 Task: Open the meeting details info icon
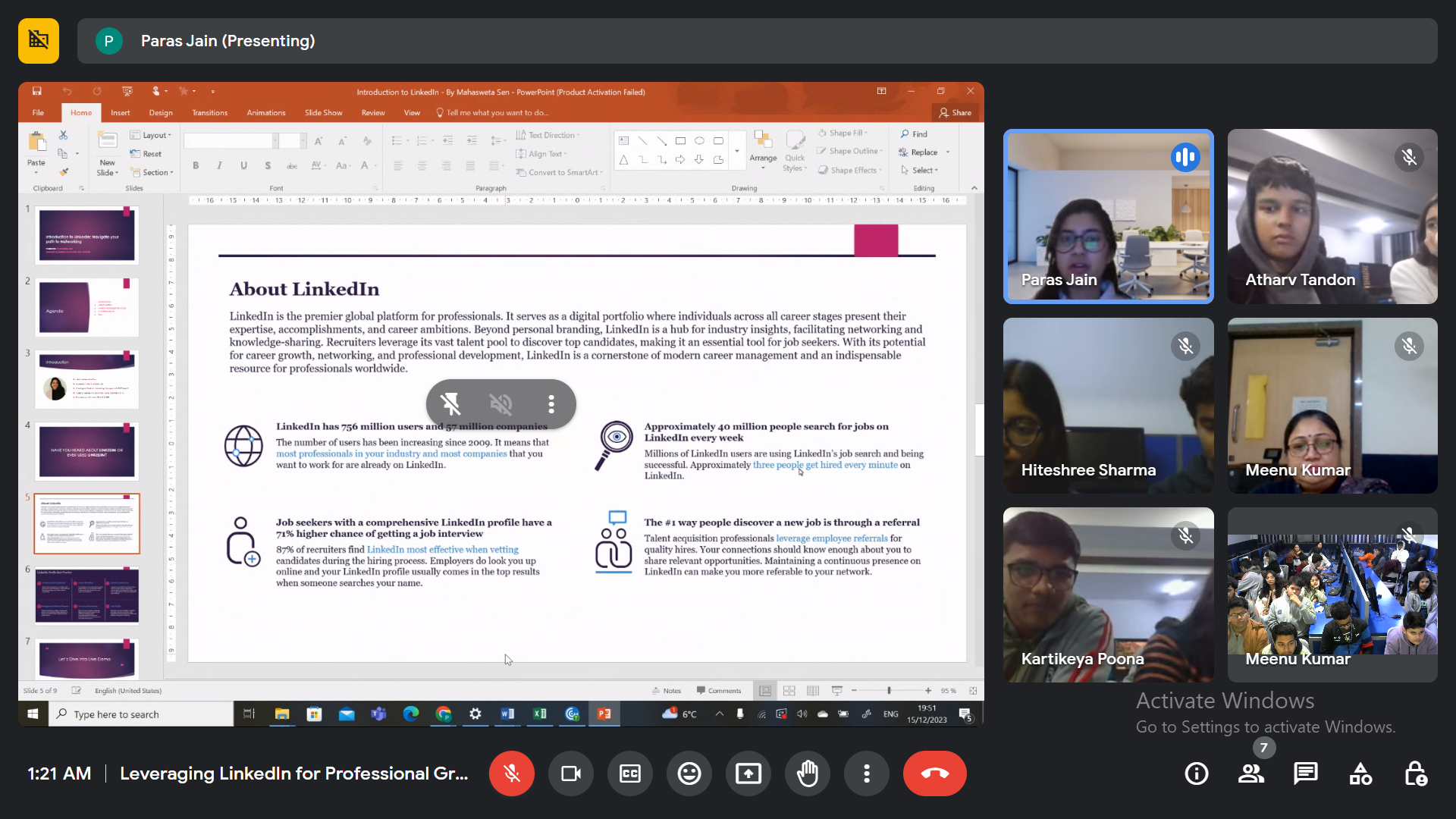click(1196, 773)
